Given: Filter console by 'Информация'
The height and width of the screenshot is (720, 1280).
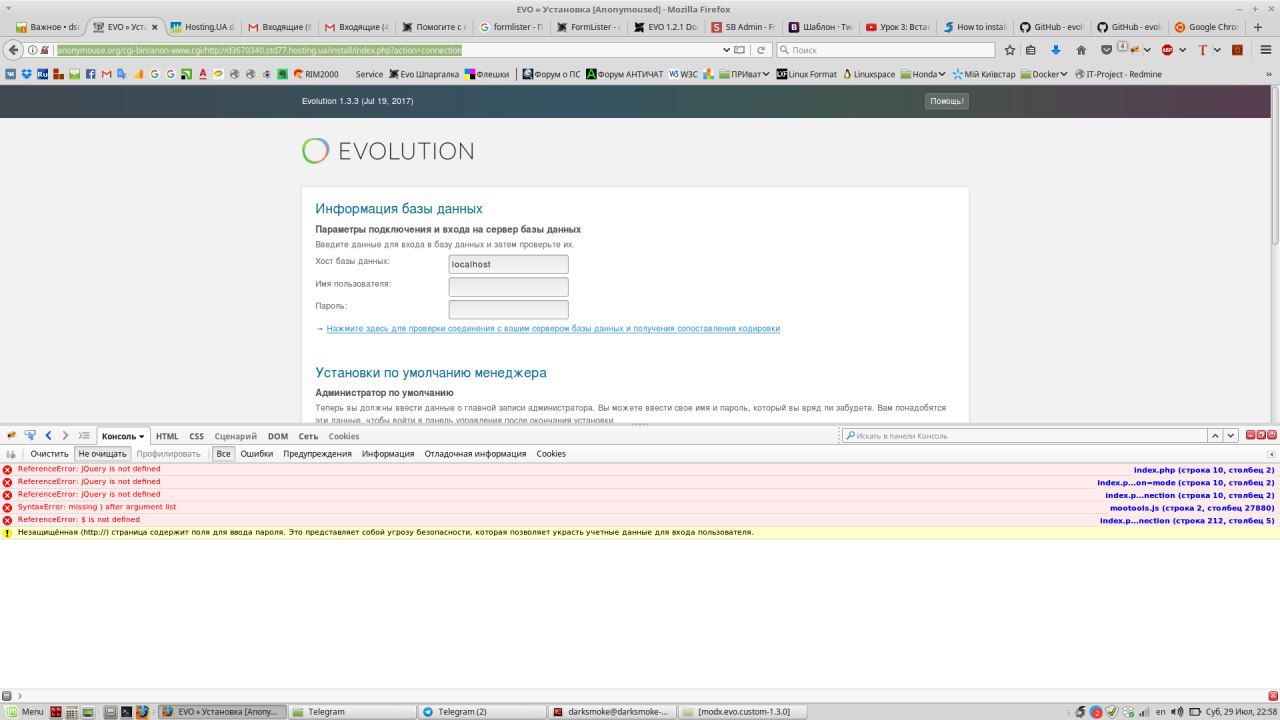Looking at the screenshot, I should tap(388, 454).
